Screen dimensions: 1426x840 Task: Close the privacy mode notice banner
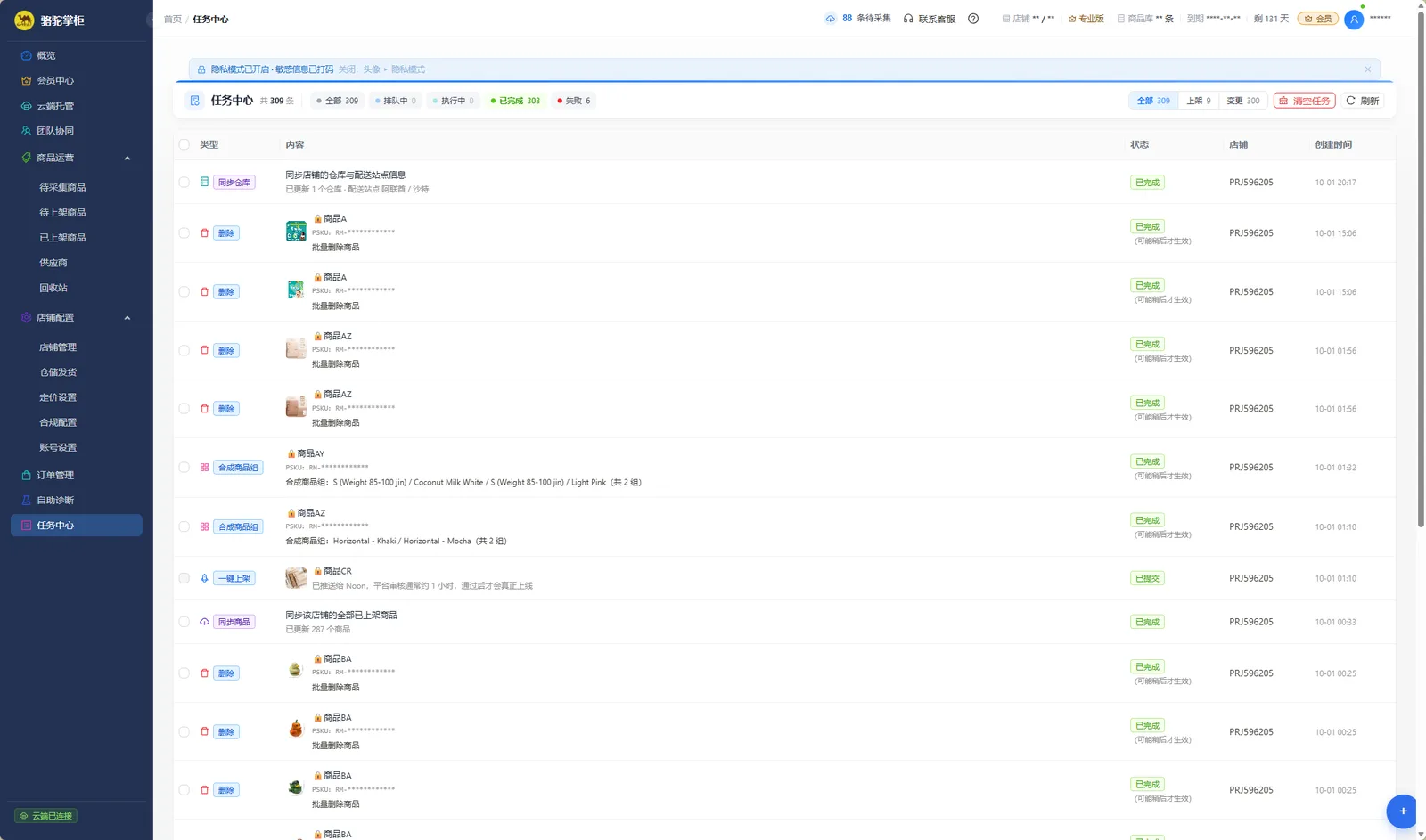[1368, 69]
